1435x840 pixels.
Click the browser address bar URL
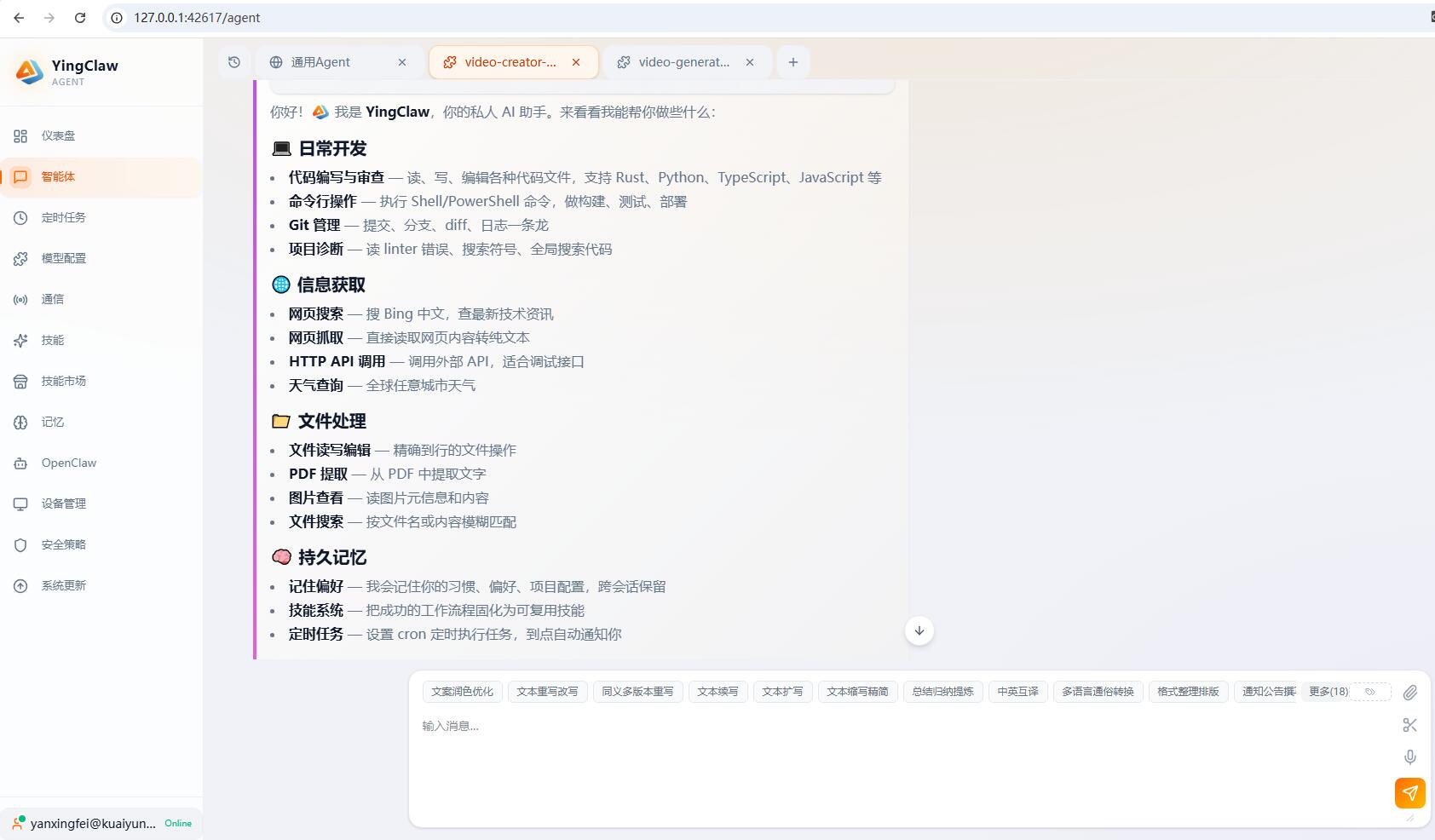coord(197,17)
